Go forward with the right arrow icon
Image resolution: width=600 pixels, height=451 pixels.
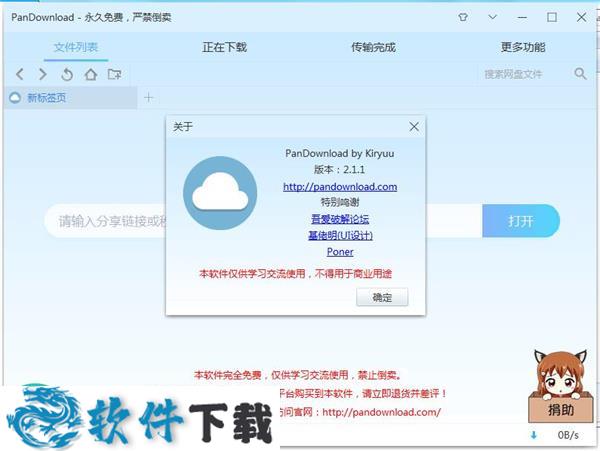pyautogui.click(x=42, y=74)
